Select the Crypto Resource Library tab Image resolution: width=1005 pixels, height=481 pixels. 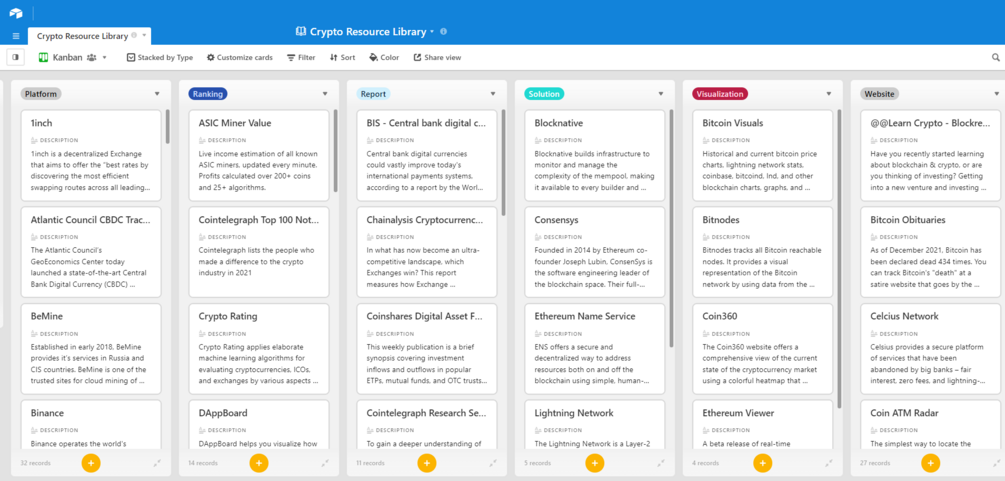point(83,36)
